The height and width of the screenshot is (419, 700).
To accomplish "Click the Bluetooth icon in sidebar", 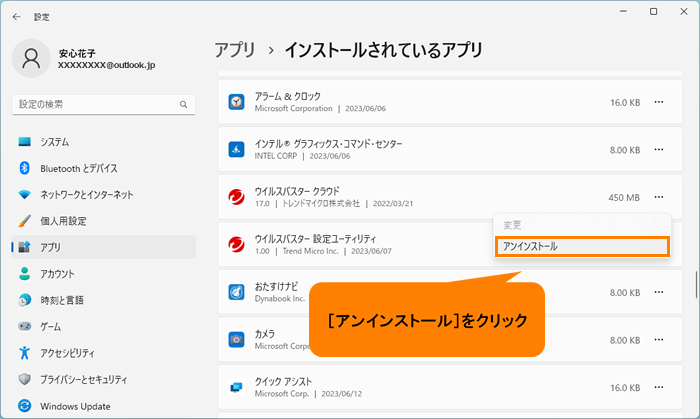I will coord(25,168).
